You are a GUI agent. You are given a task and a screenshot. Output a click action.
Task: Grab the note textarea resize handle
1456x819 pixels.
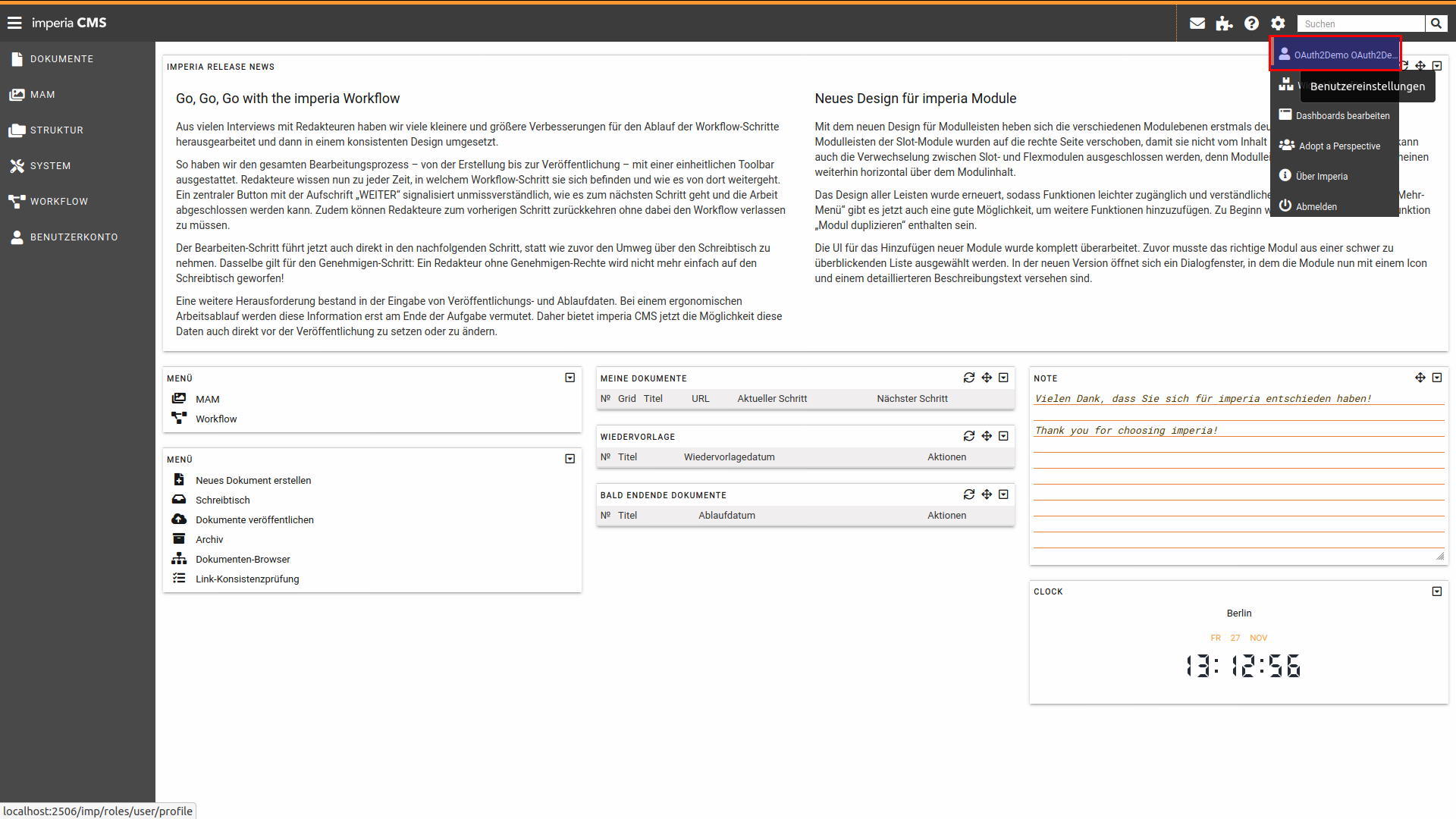pos(1440,557)
